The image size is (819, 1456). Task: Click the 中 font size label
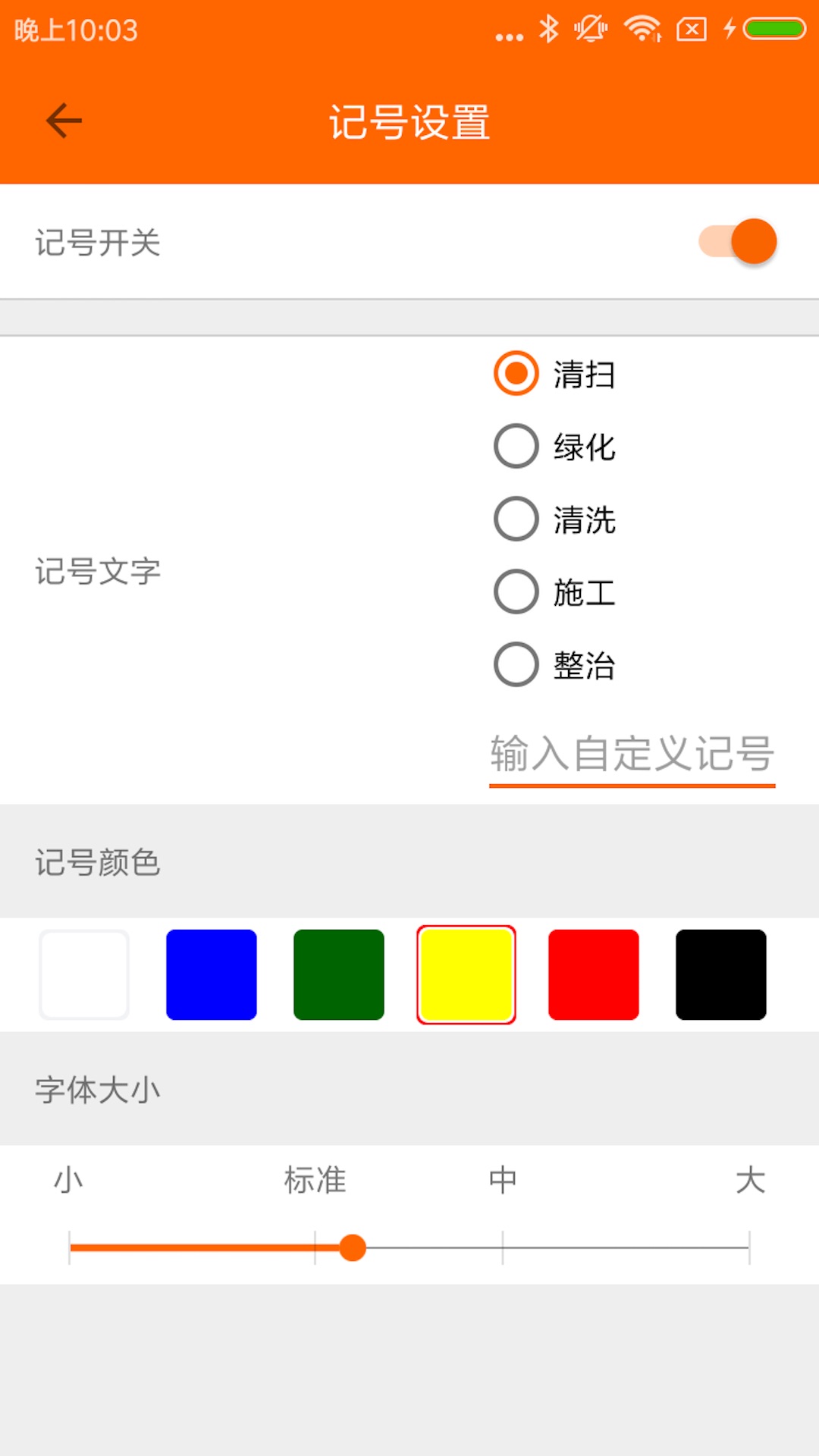(503, 1180)
